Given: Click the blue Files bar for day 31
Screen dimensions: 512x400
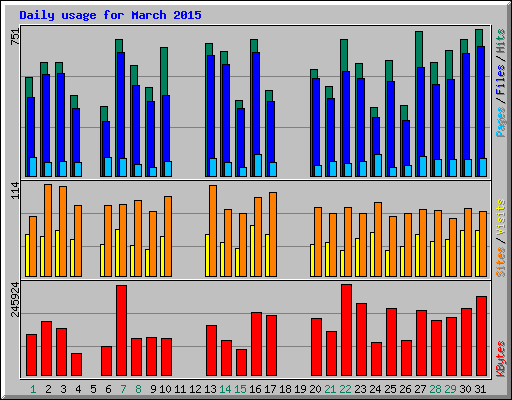Looking at the screenshot, I should coord(481,102).
